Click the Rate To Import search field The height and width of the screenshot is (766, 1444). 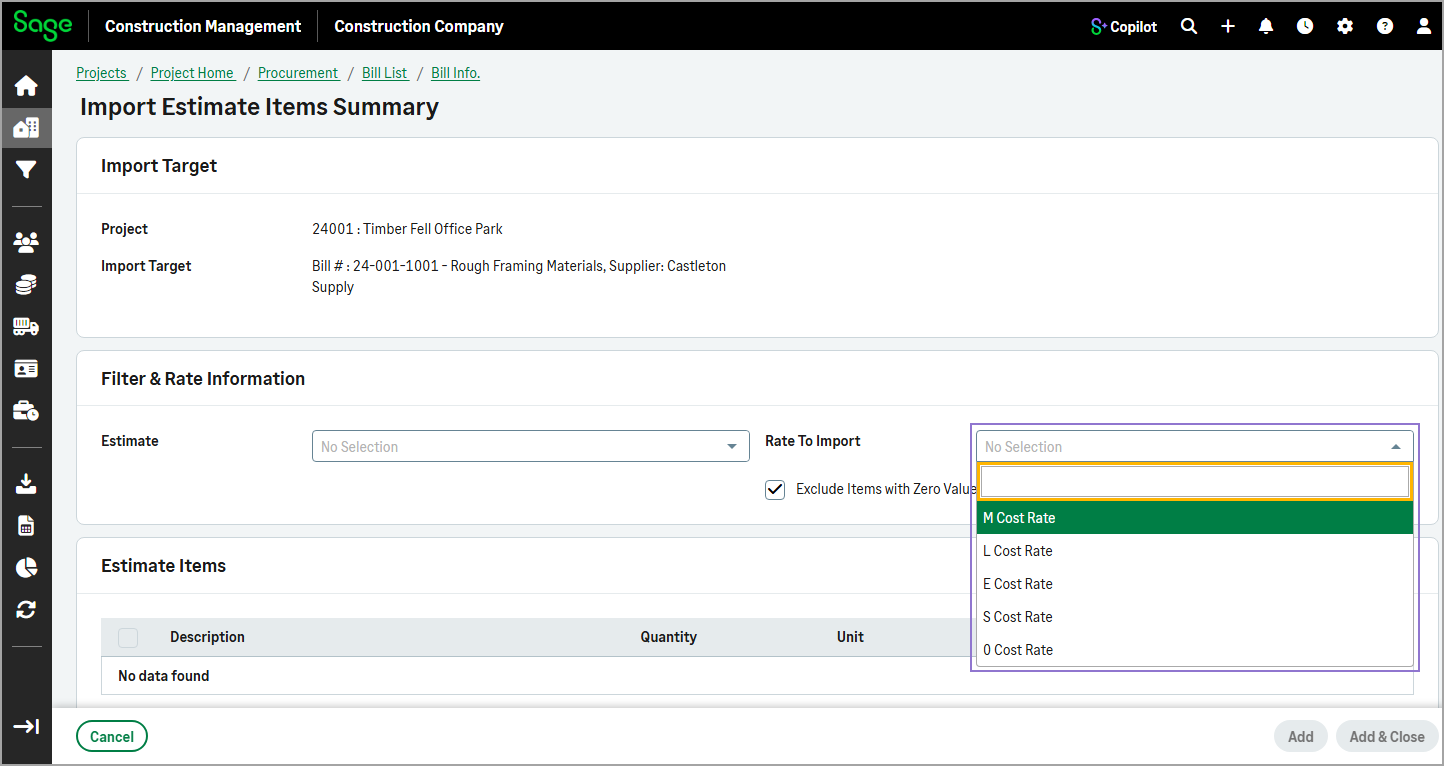[x=1194, y=482]
